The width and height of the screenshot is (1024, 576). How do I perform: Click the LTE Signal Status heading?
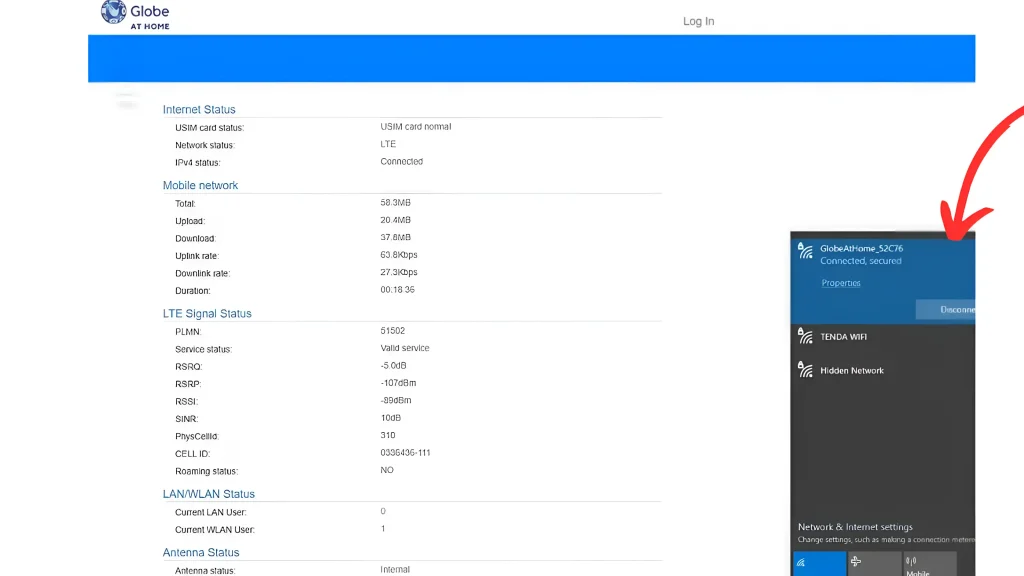pos(207,313)
